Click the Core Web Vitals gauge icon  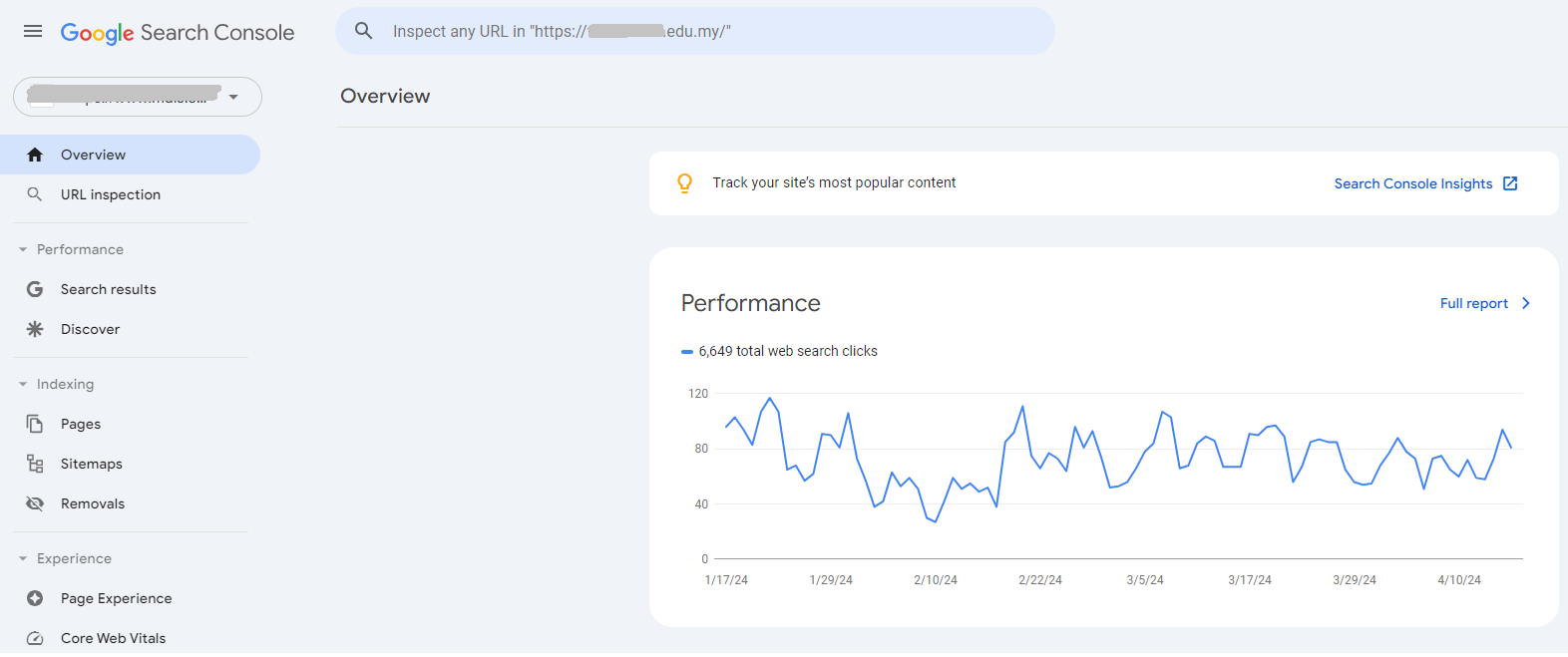35,638
